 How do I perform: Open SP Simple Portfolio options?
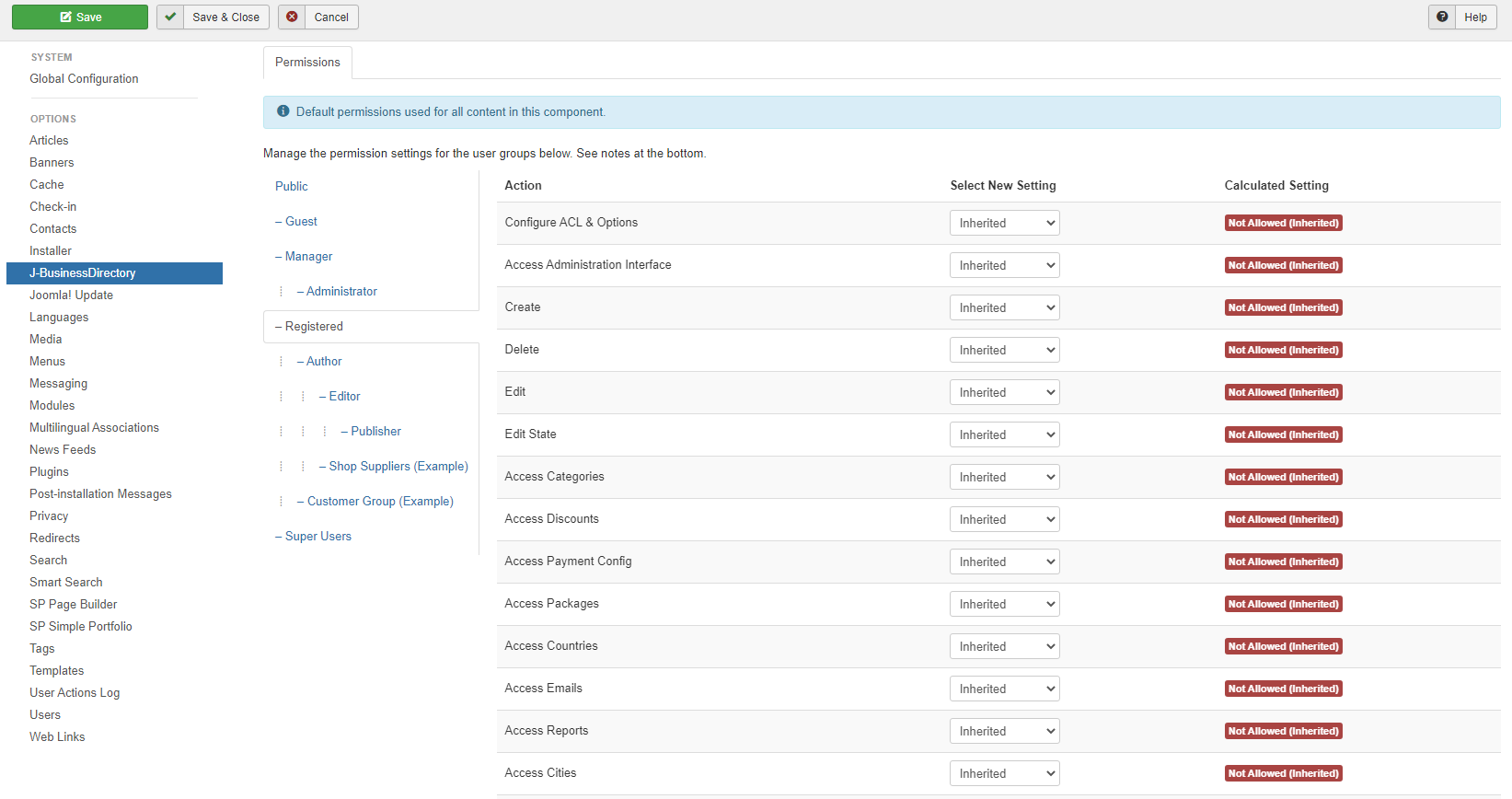tap(81, 627)
